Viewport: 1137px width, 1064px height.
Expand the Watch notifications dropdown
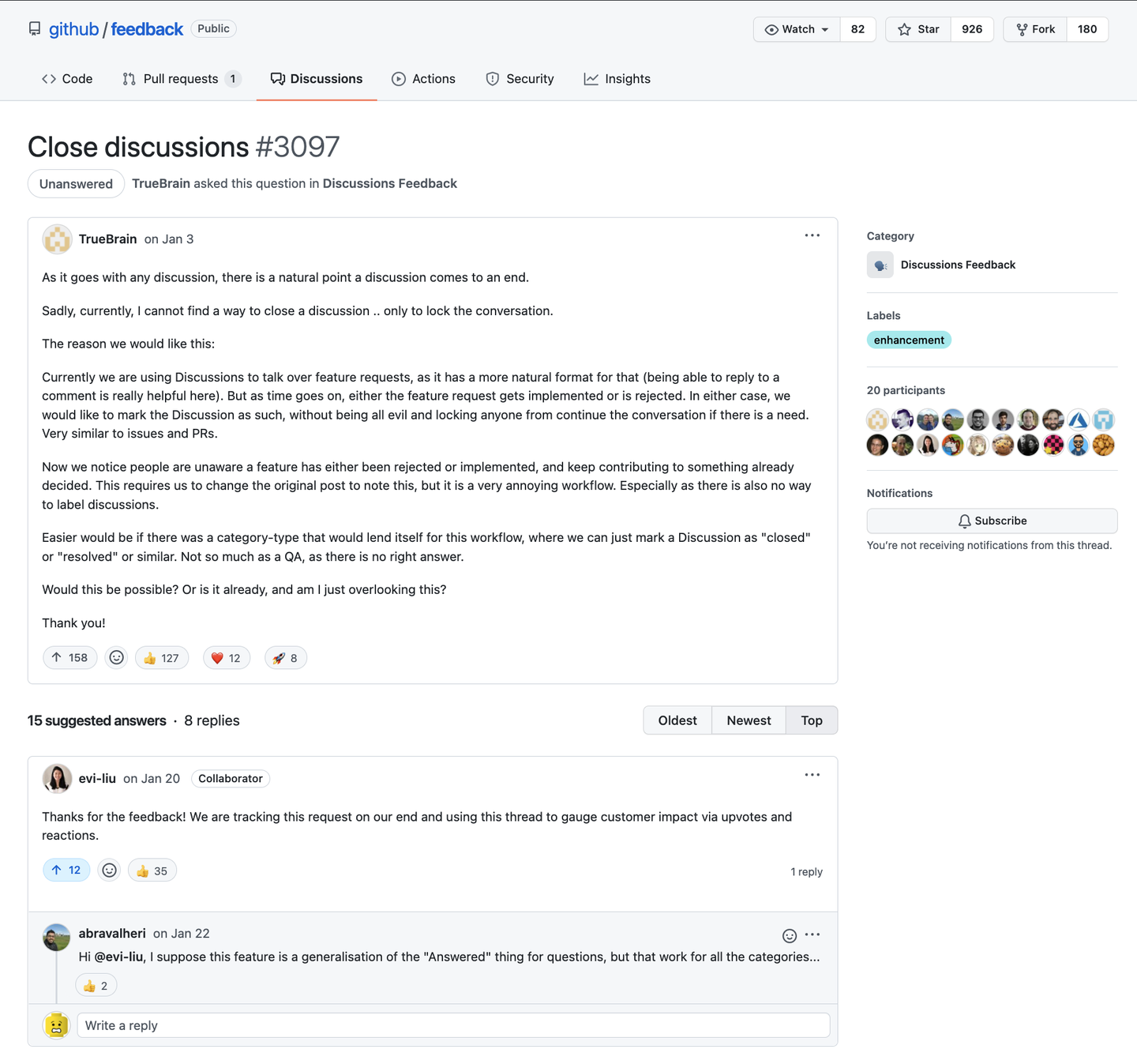(797, 29)
